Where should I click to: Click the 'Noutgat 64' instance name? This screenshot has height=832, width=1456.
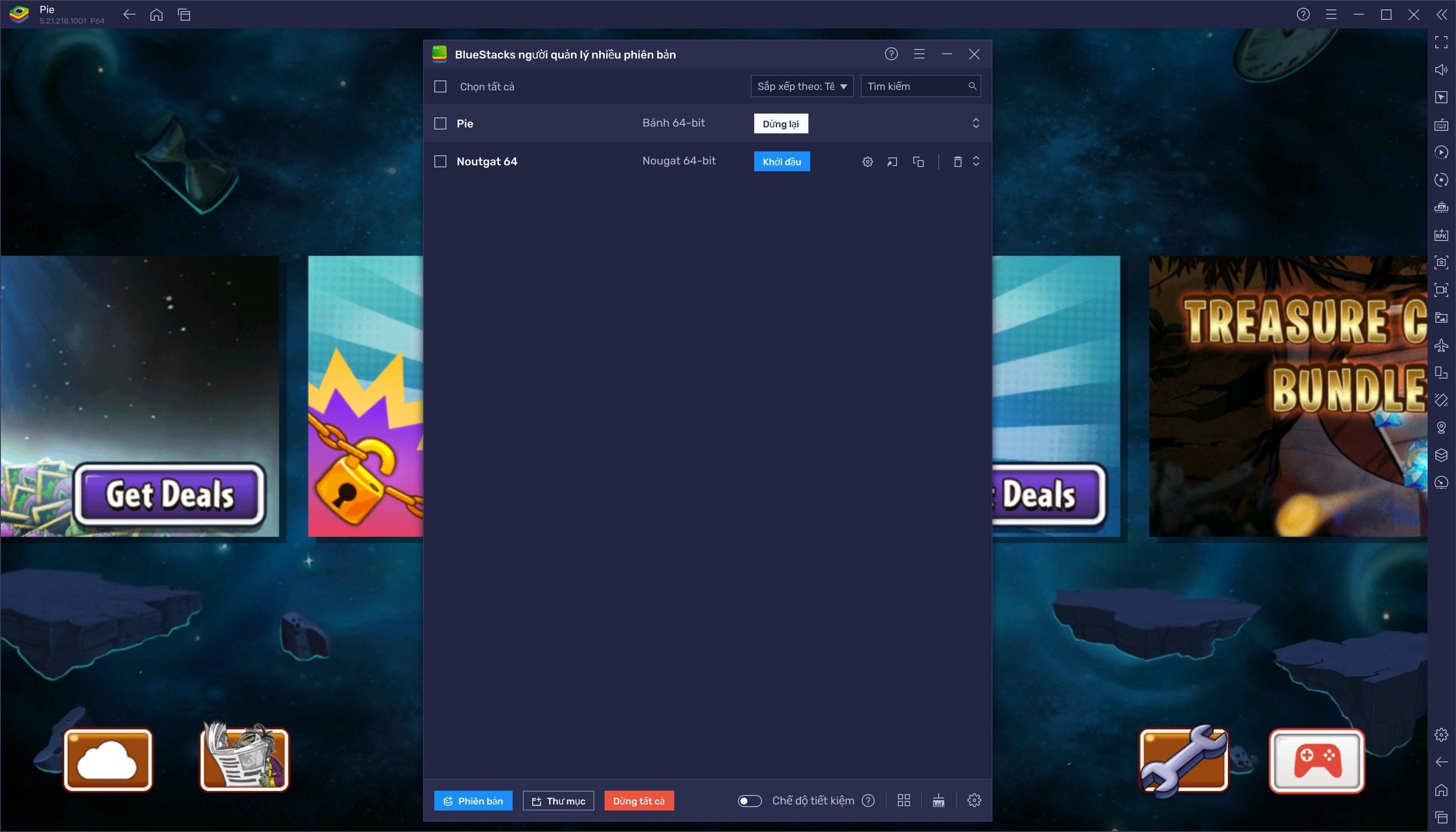486,161
